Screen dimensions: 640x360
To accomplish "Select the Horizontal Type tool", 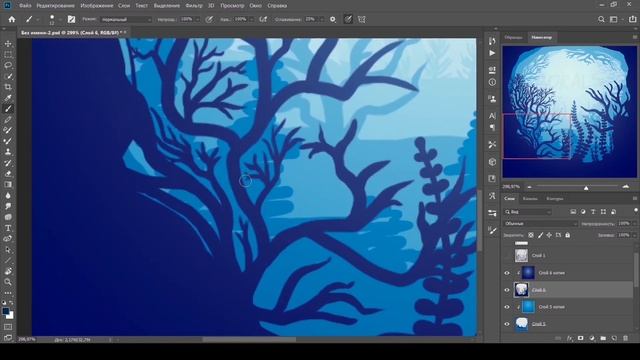I will point(8,228).
